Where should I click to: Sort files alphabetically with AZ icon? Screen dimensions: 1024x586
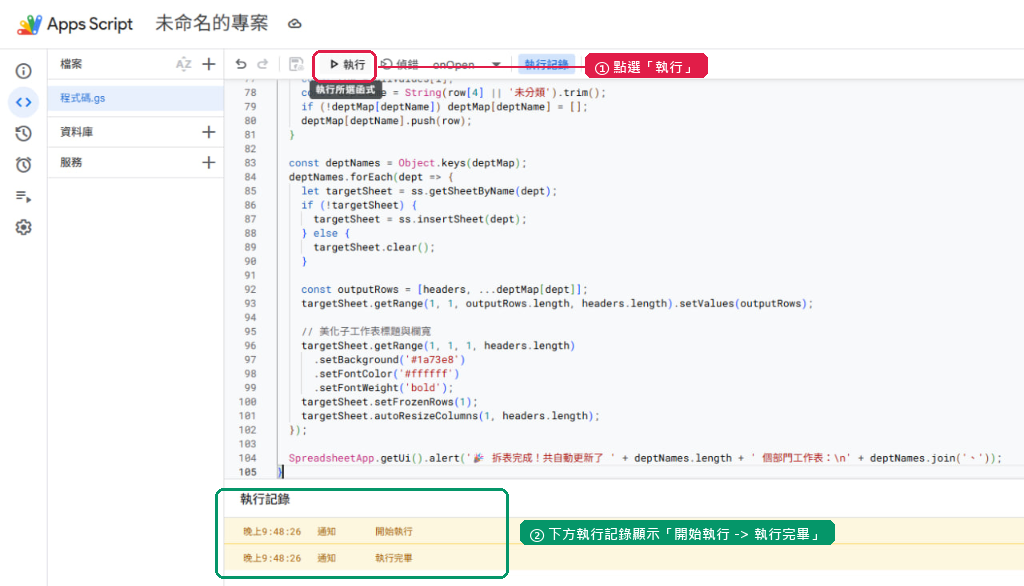pos(184,64)
